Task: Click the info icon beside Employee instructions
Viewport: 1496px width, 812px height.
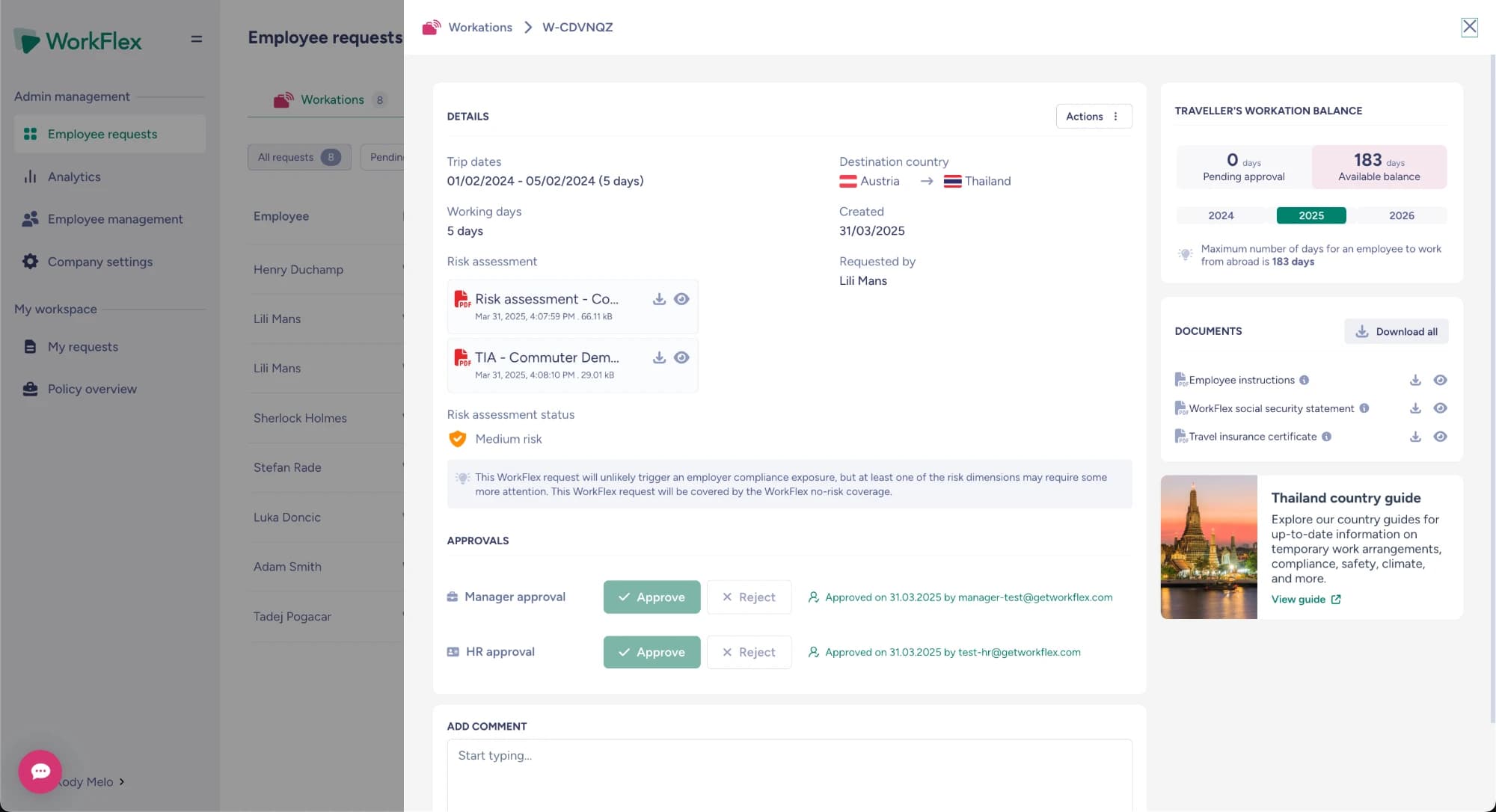Action: point(1304,380)
